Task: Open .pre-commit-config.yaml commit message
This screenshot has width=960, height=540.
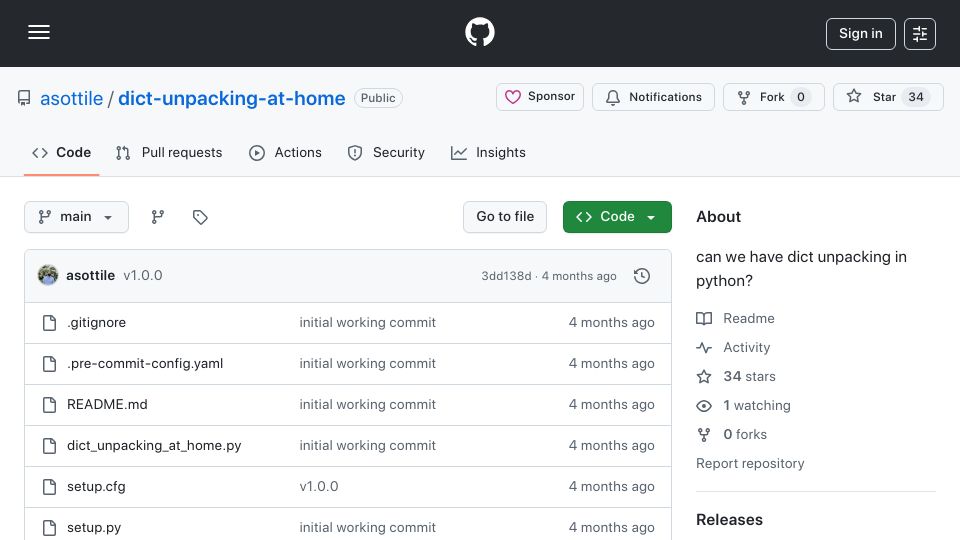Action: (x=367, y=364)
